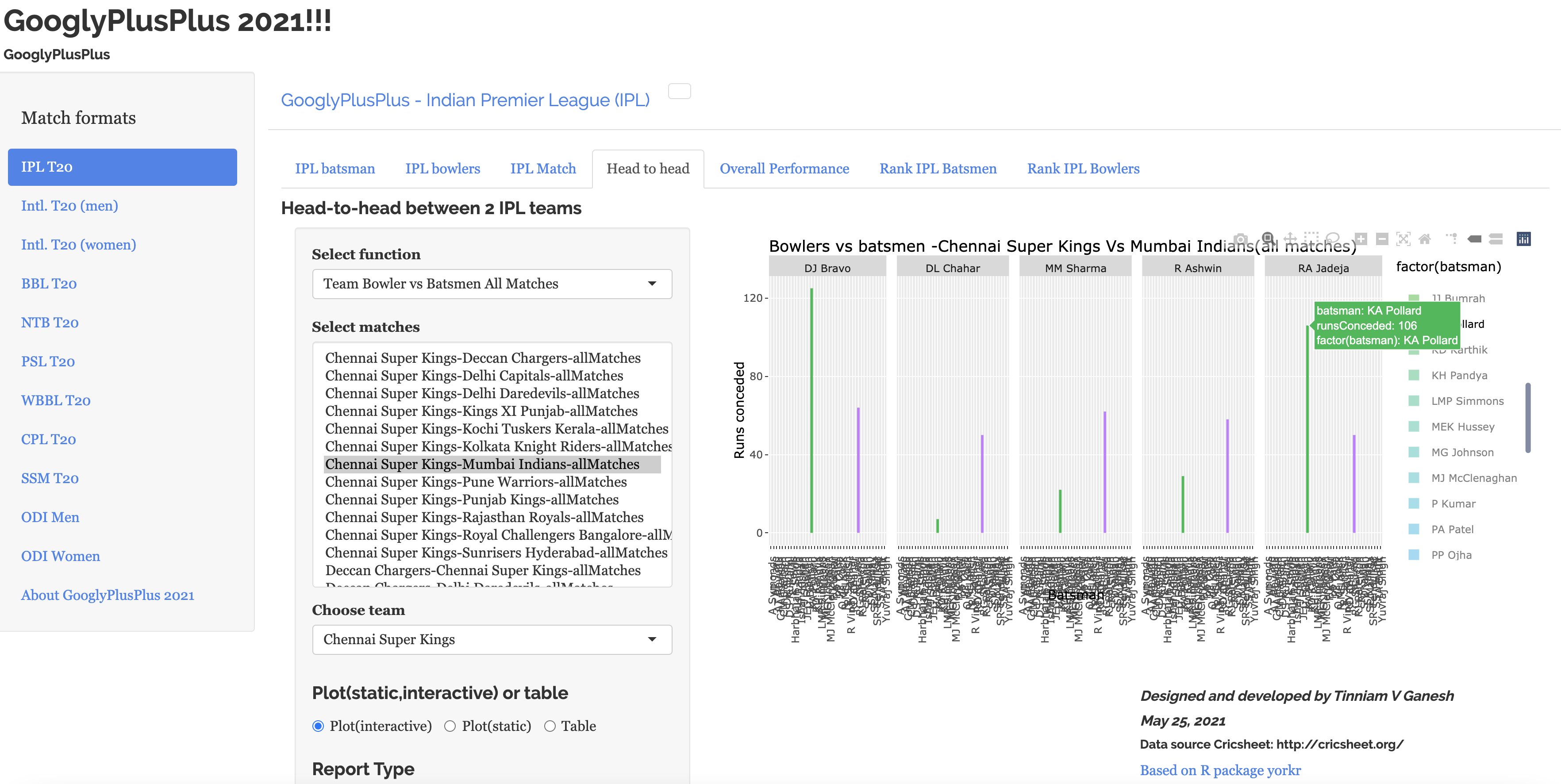Switch to the Overall Performance tab
The height and width of the screenshot is (784, 1561).
(x=784, y=169)
